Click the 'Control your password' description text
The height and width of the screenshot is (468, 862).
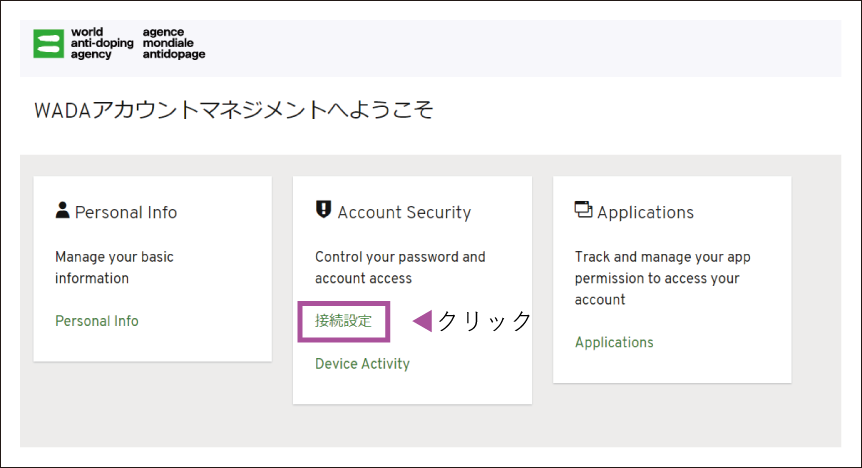(x=400, y=267)
